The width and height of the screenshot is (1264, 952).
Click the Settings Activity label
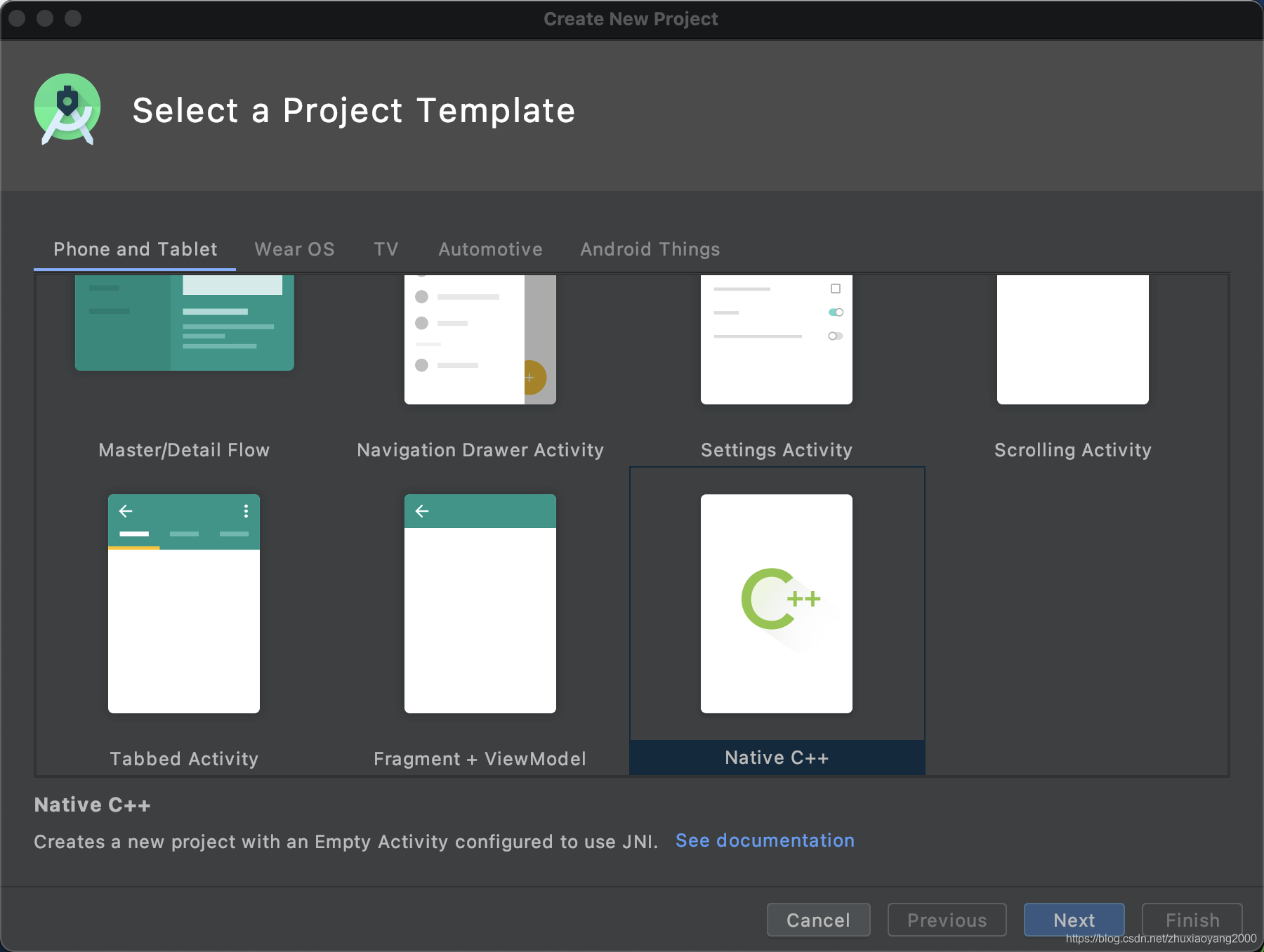click(x=777, y=450)
